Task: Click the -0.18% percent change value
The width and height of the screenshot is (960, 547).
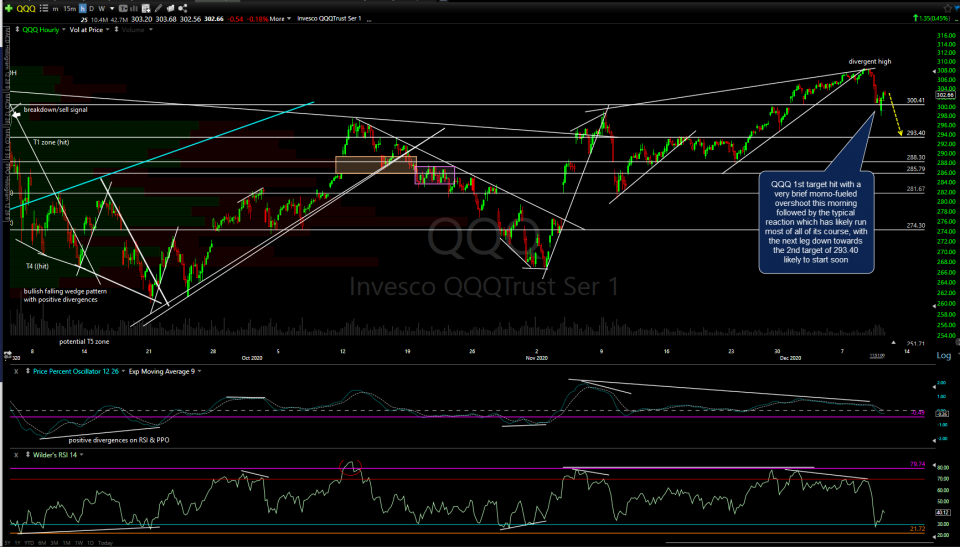Action: coord(257,19)
